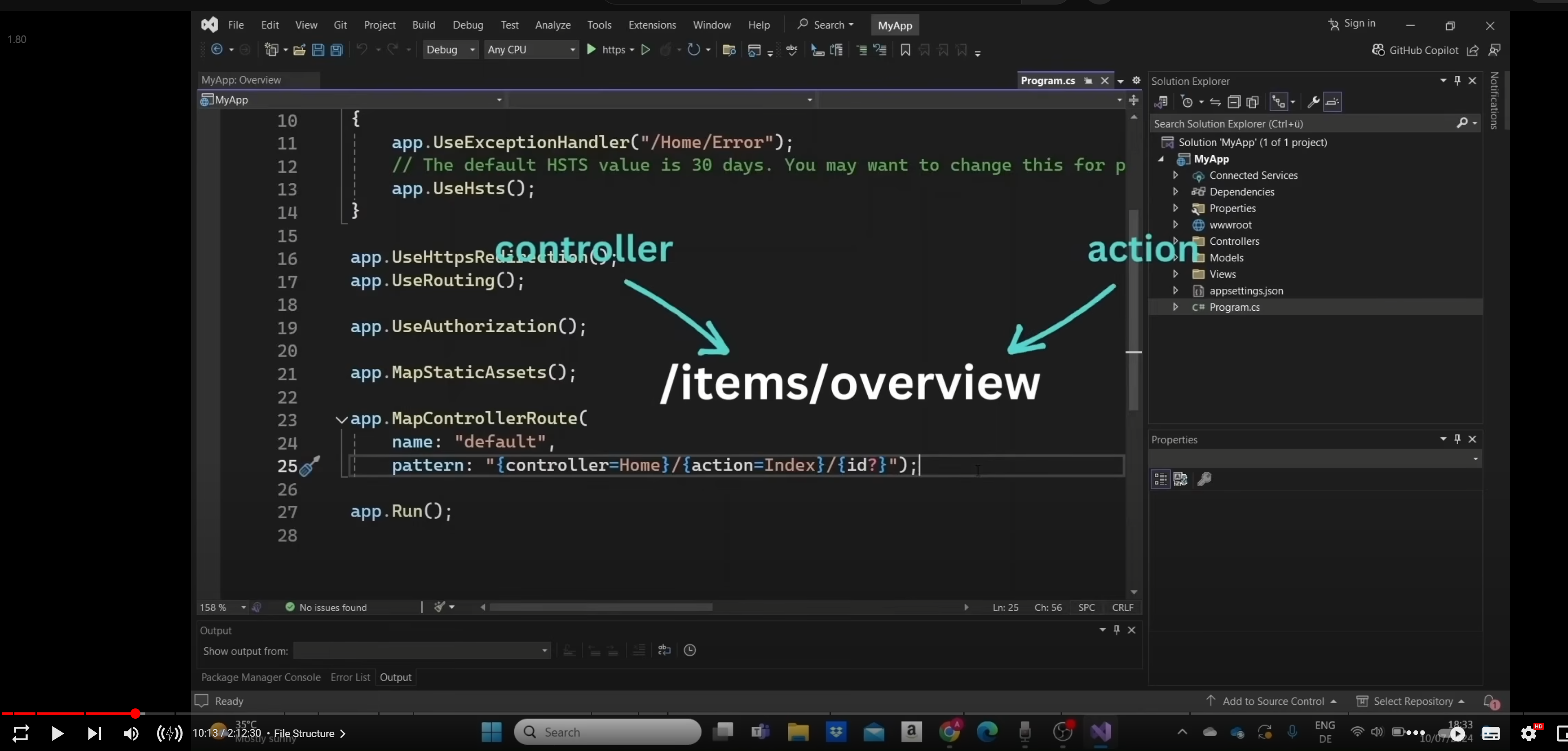Image resolution: width=1568 pixels, height=751 pixels.
Task: Click the GitHub Copilot icon
Action: [x=1378, y=50]
